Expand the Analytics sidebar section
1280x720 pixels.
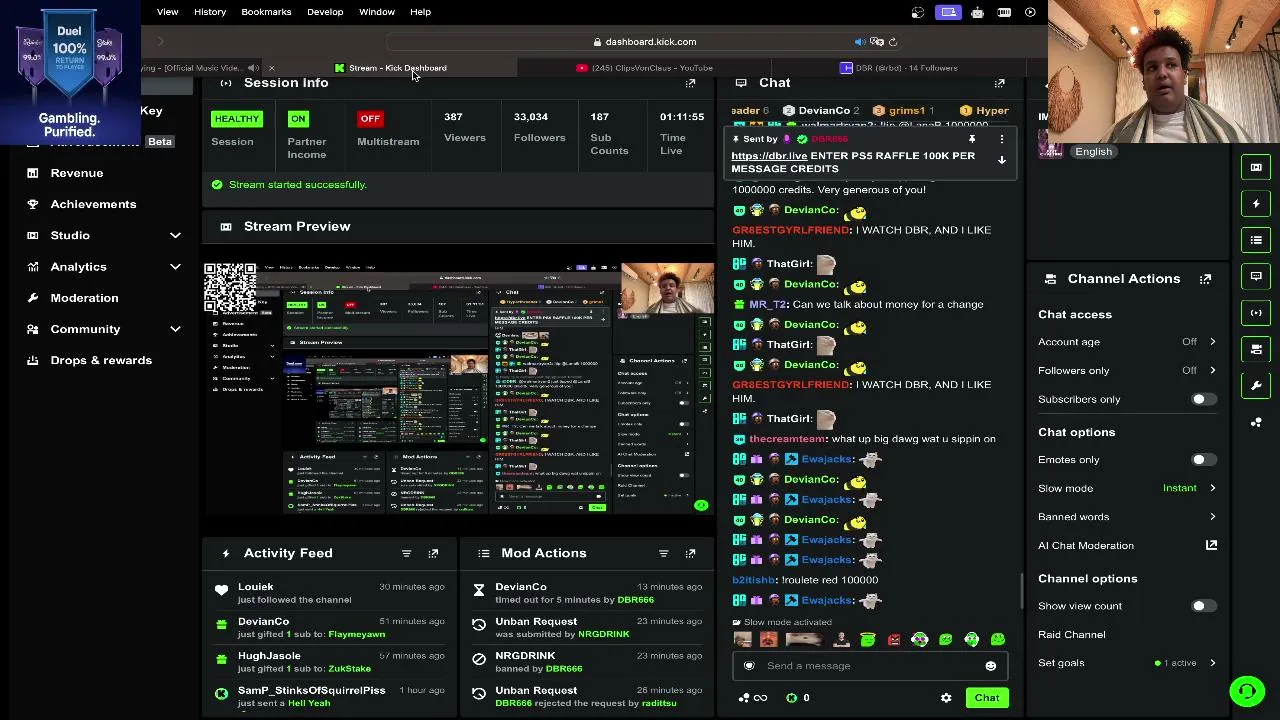coord(175,267)
